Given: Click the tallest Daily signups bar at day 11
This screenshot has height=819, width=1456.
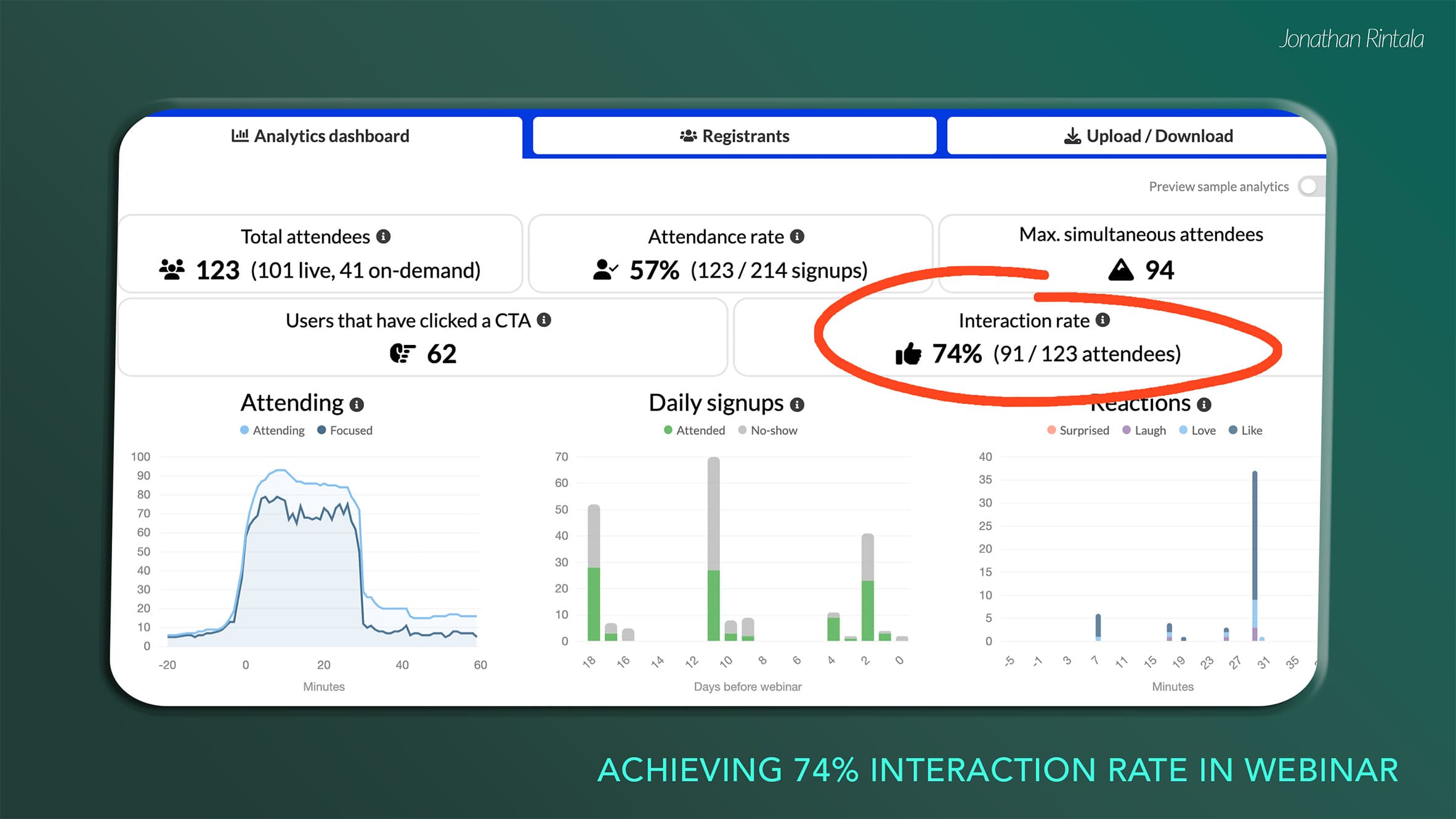Looking at the screenshot, I should point(714,549).
